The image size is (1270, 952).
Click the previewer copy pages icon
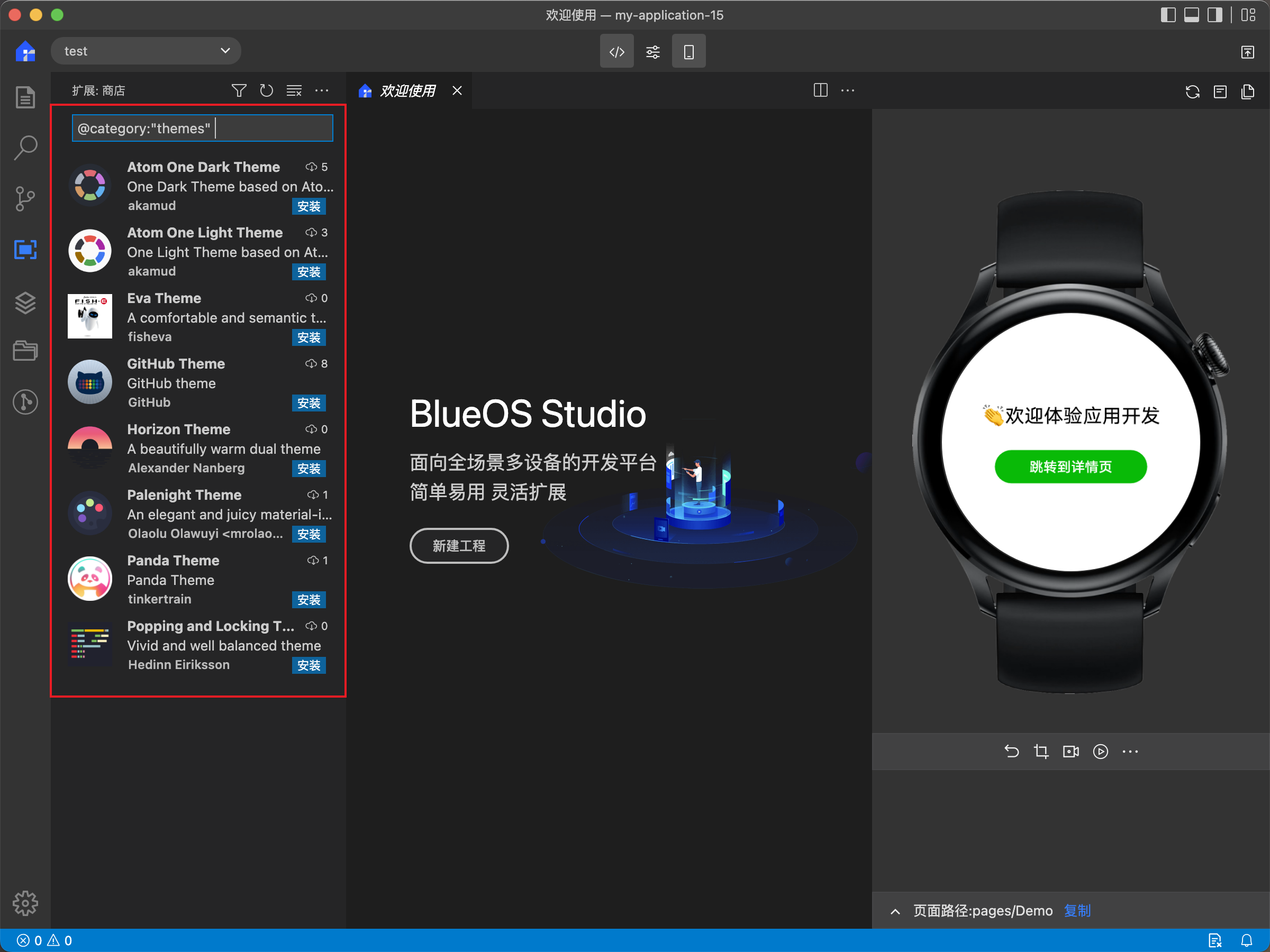1248,92
